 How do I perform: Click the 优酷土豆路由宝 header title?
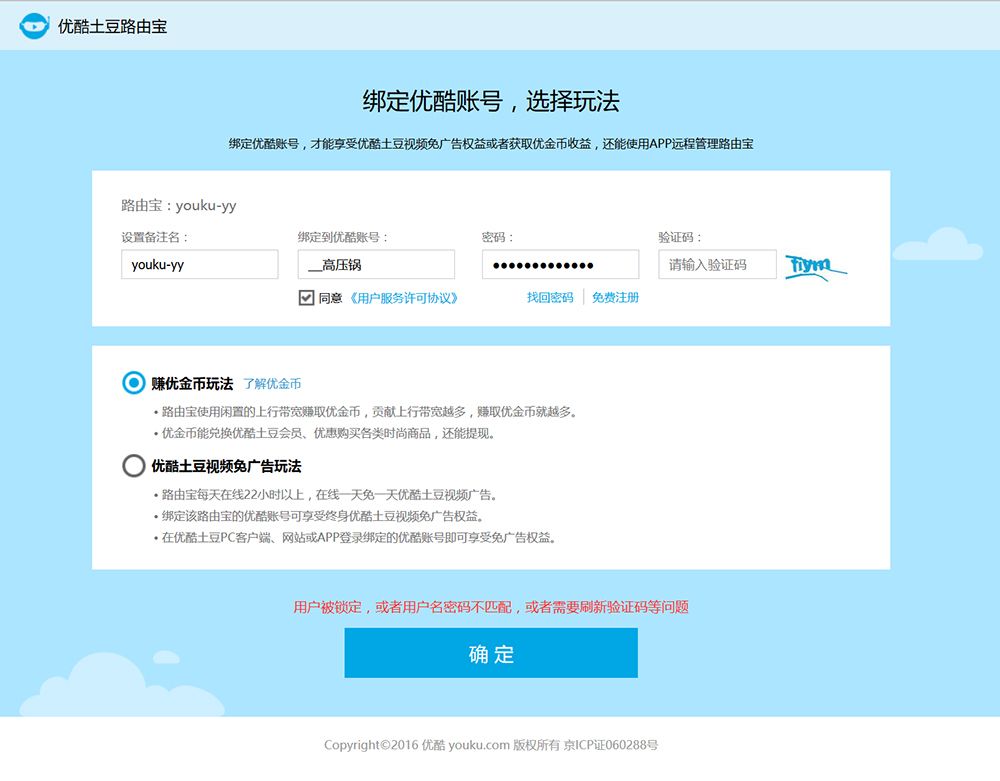tap(112, 26)
